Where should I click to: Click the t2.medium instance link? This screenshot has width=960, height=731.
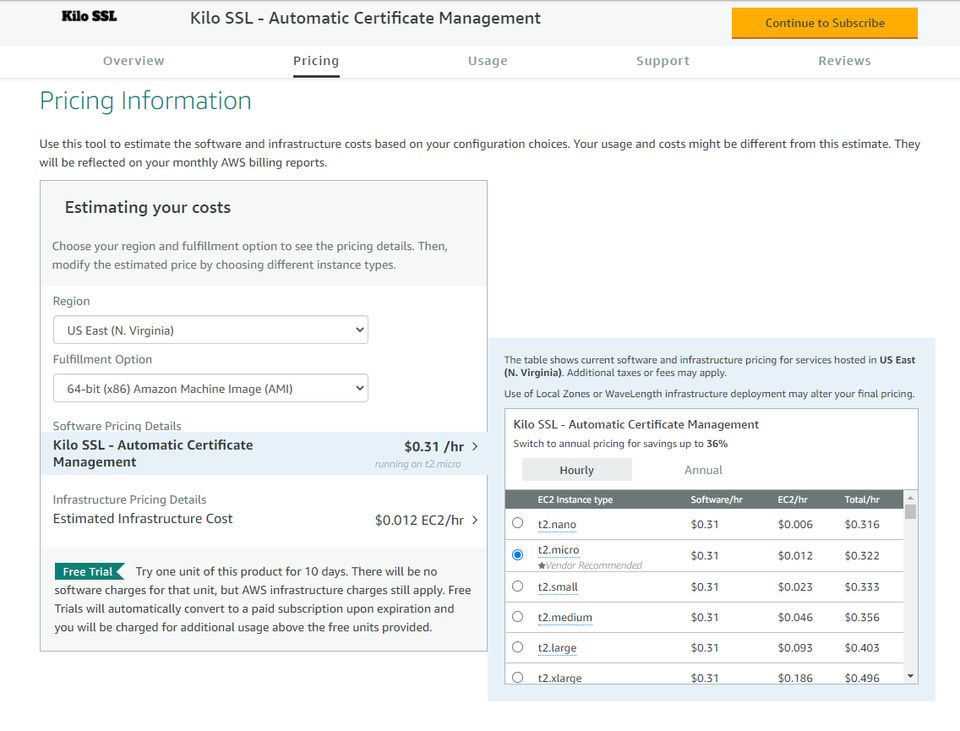click(x=564, y=618)
